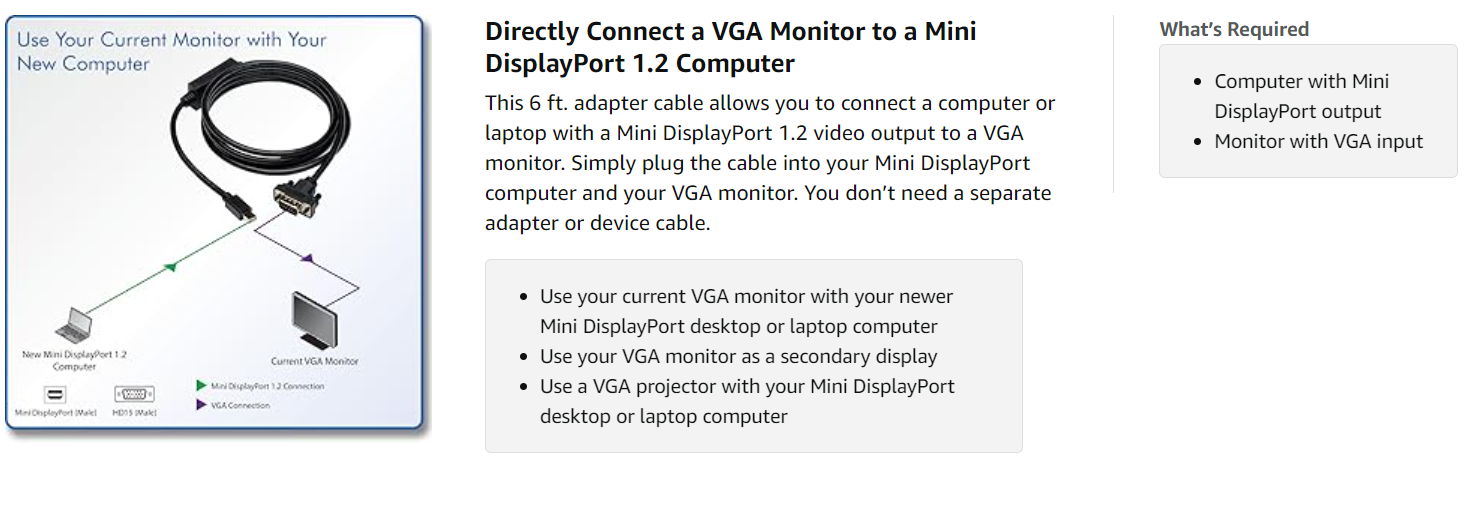Click the purple arrow on the VGA line
This screenshot has width=1471, height=511.
click(x=307, y=258)
